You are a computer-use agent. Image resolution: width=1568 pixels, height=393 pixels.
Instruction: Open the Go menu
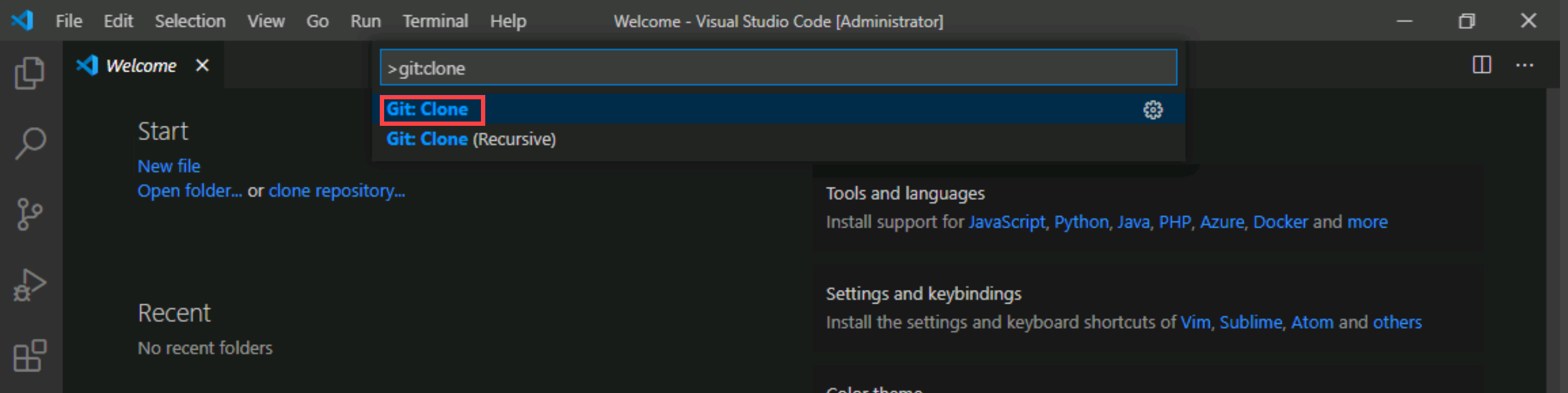pos(318,21)
